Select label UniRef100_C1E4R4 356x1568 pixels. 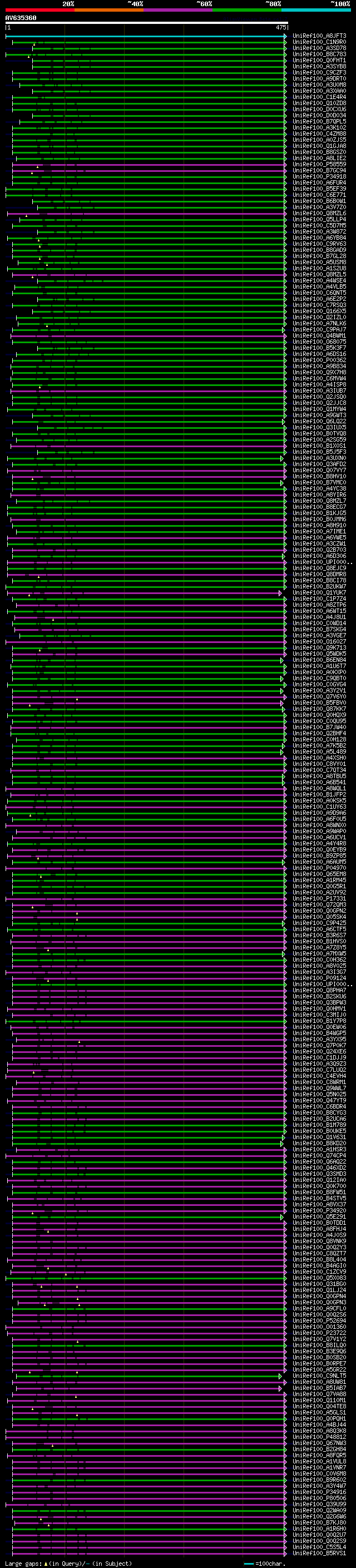(319, 97)
